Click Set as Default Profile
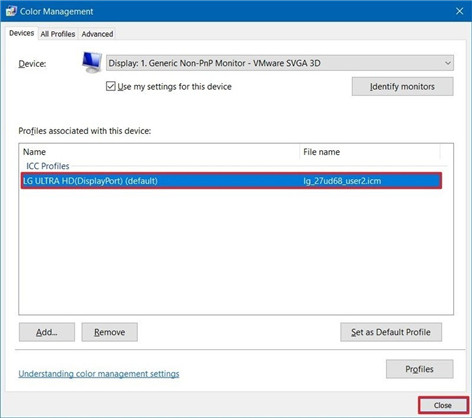The width and height of the screenshot is (472, 418). [391, 332]
